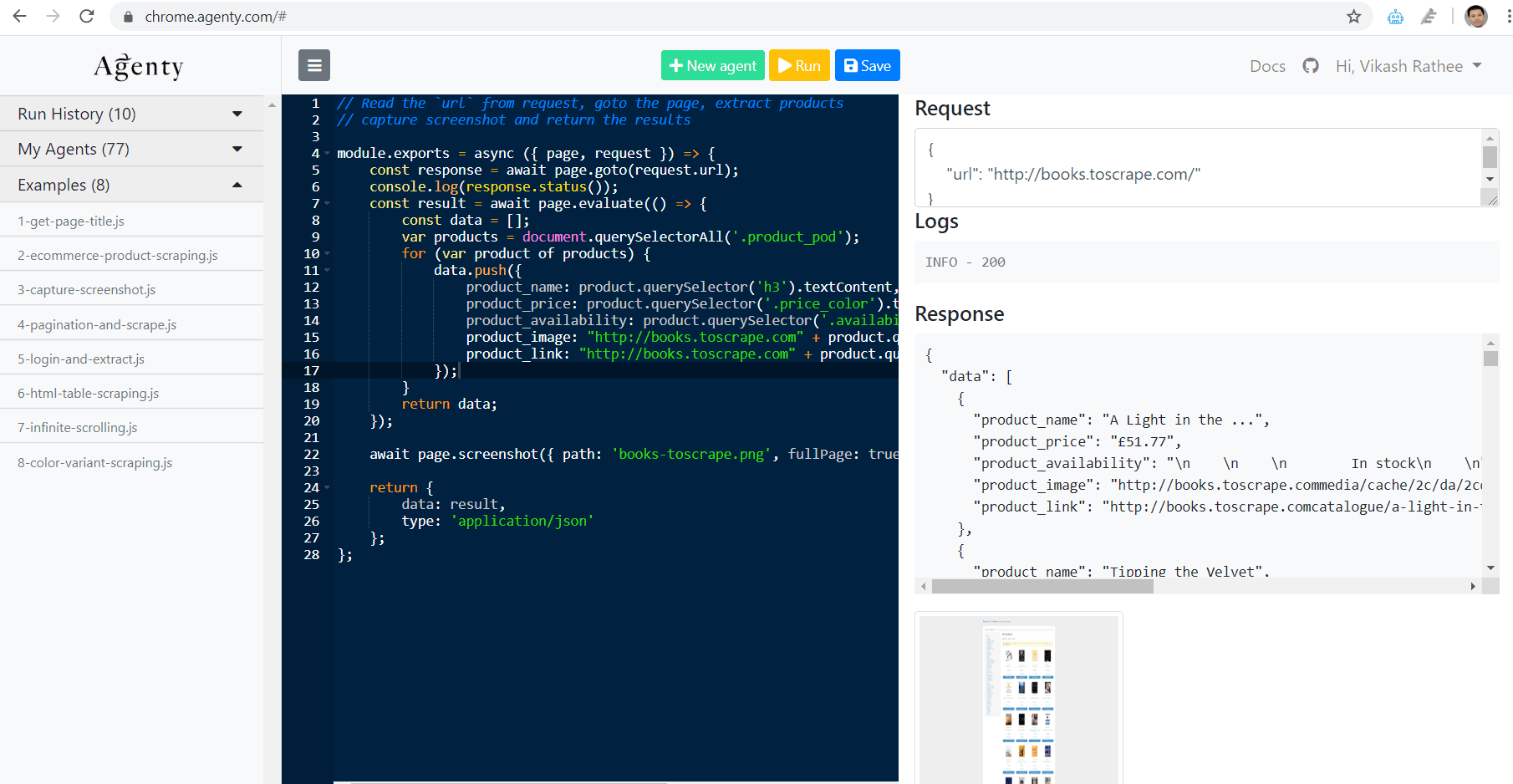Open Hi, Vikash Rathee user dropdown
The width and height of the screenshot is (1513, 784).
coord(1409,66)
